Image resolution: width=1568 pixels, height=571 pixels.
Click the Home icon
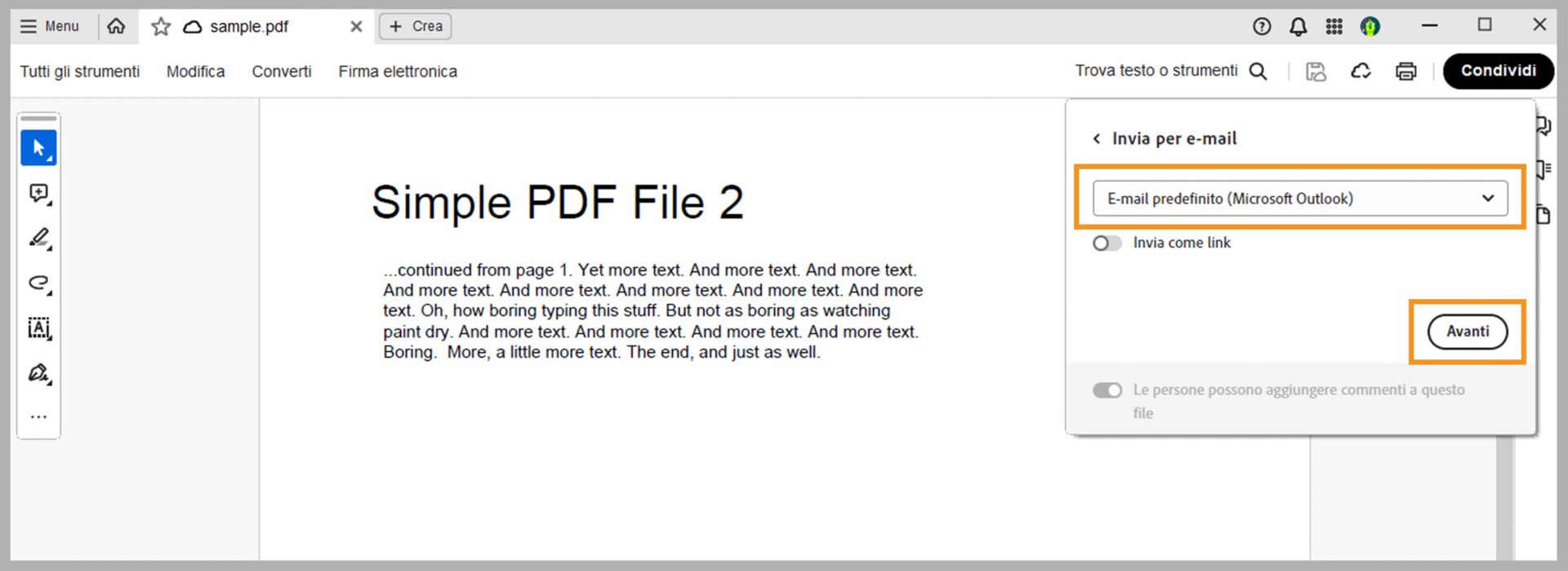117,26
